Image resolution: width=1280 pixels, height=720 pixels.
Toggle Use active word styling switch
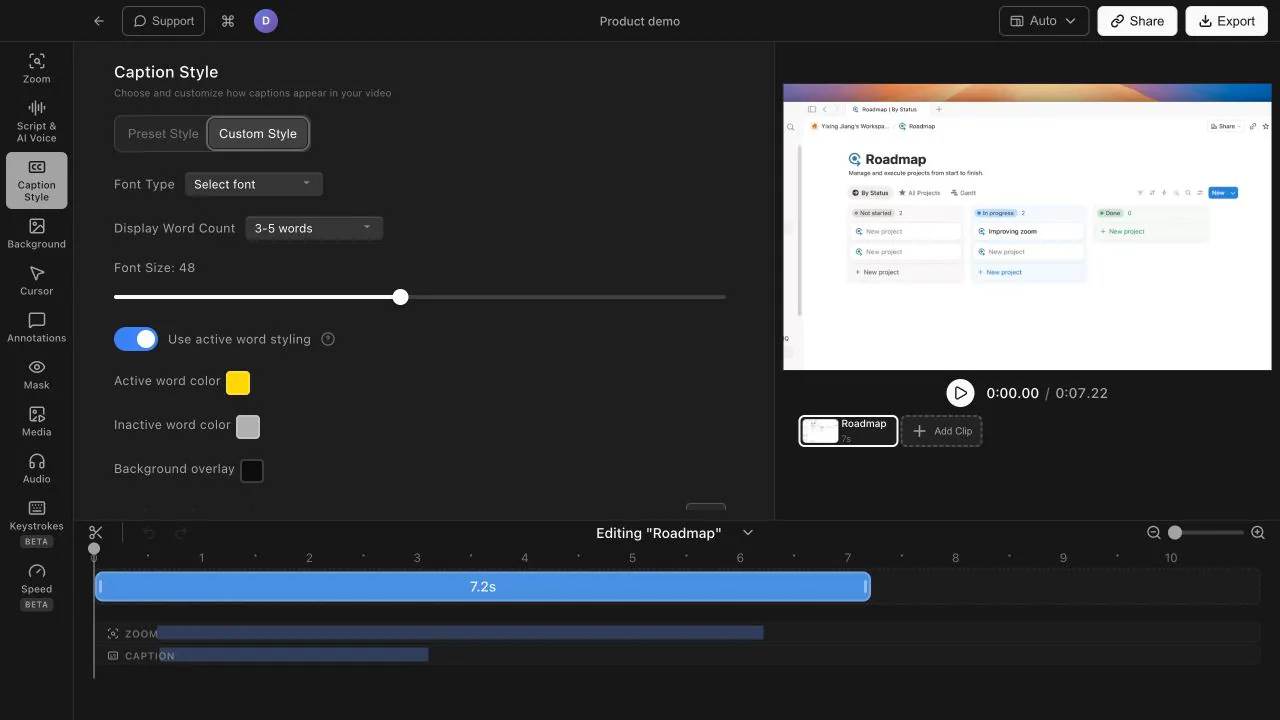(136, 339)
